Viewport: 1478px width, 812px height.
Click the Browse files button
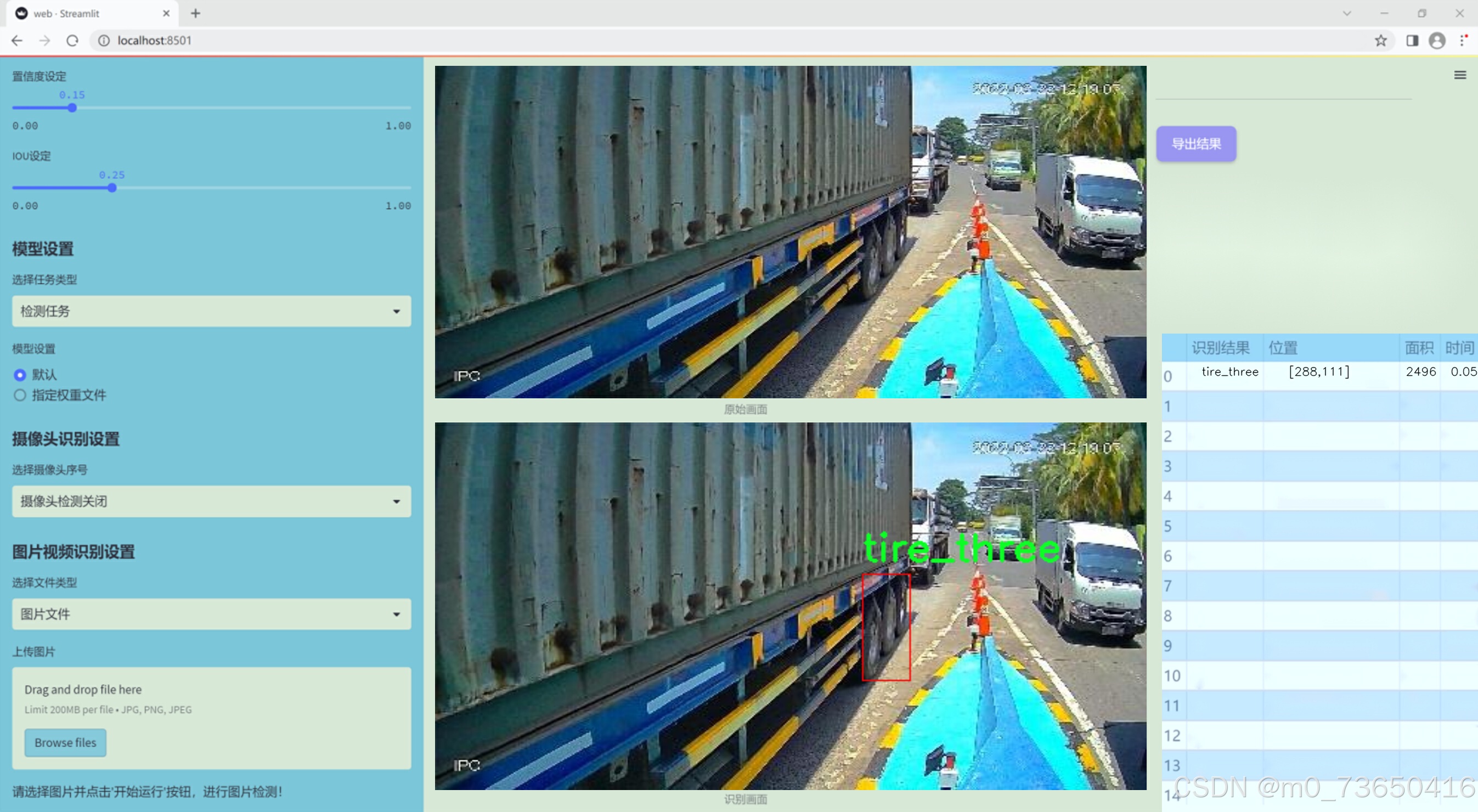pyautogui.click(x=65, y=742)
